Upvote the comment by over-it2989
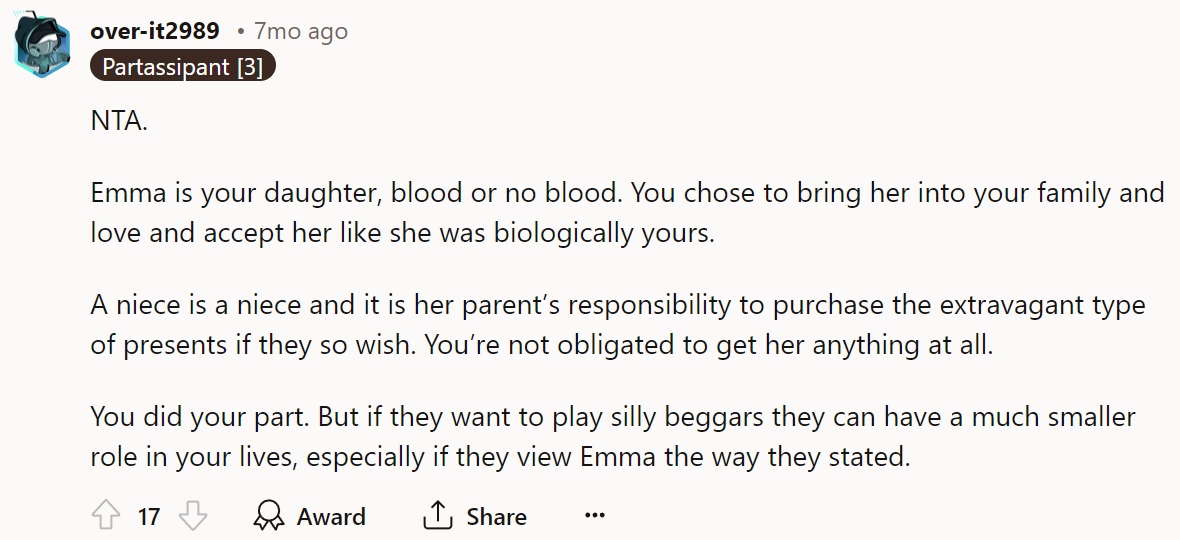1180x540 pixels. tap(105, 516)
